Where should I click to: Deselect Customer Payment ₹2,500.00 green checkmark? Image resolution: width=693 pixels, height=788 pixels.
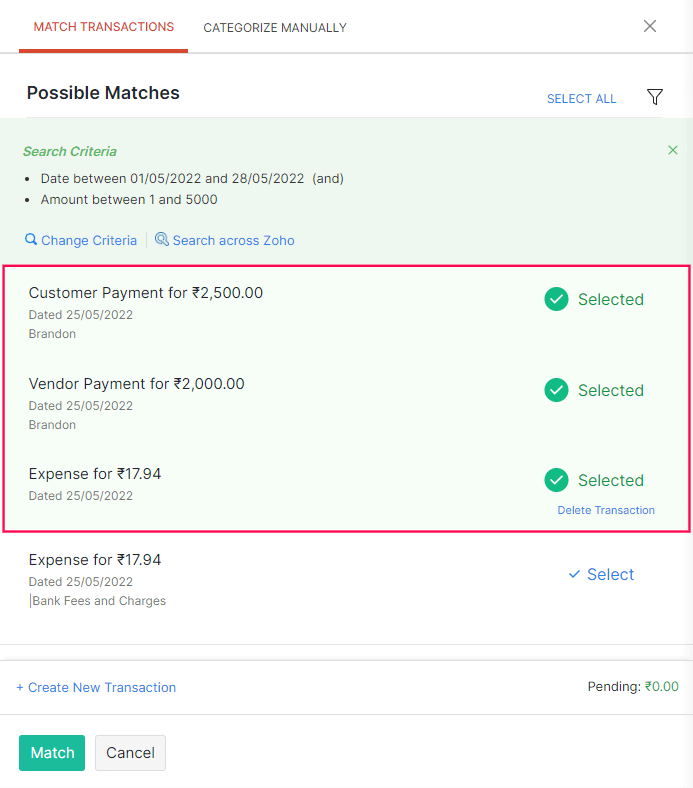pos(556,299)
